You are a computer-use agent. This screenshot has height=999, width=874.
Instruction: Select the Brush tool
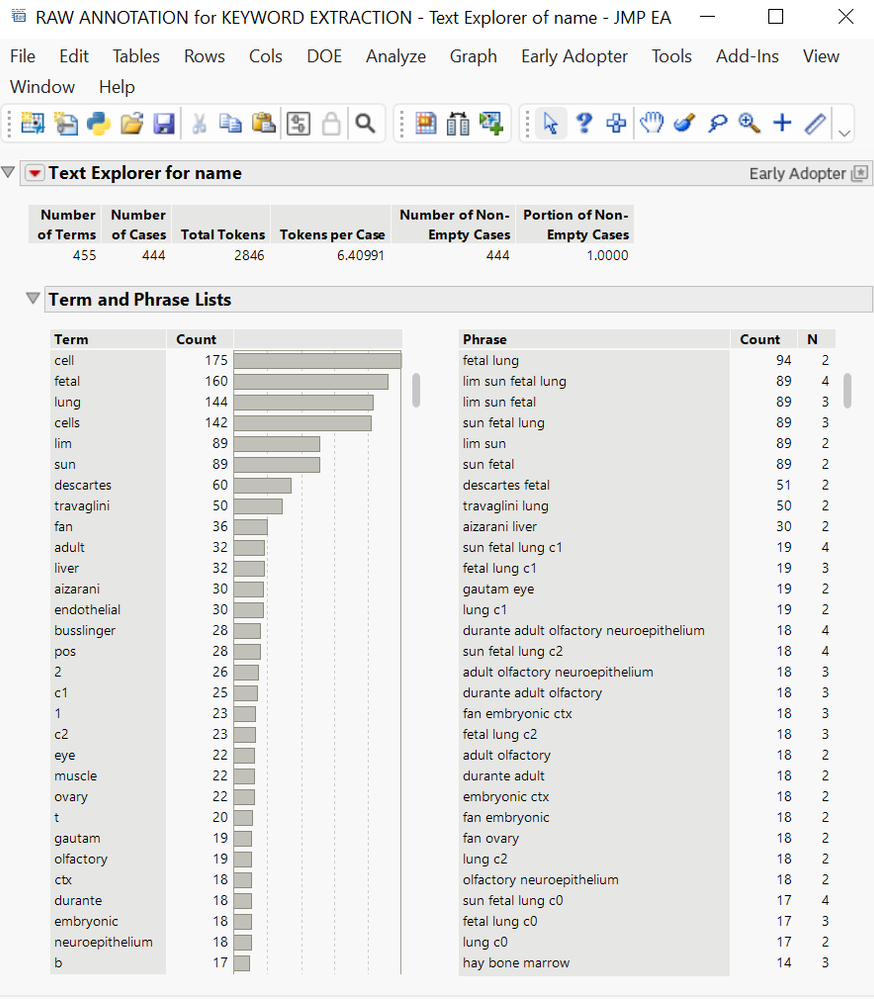684,123
